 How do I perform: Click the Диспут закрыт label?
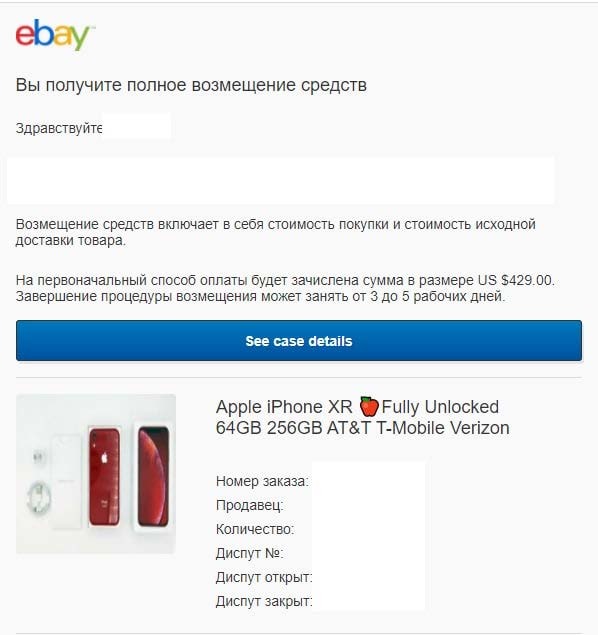pos(264,601)
